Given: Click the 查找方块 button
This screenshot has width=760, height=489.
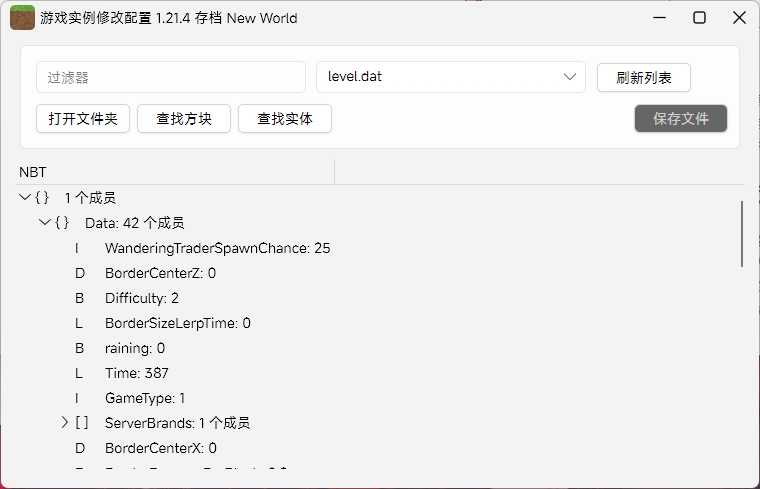Looking at the screenshot, I should coord(184,119).
